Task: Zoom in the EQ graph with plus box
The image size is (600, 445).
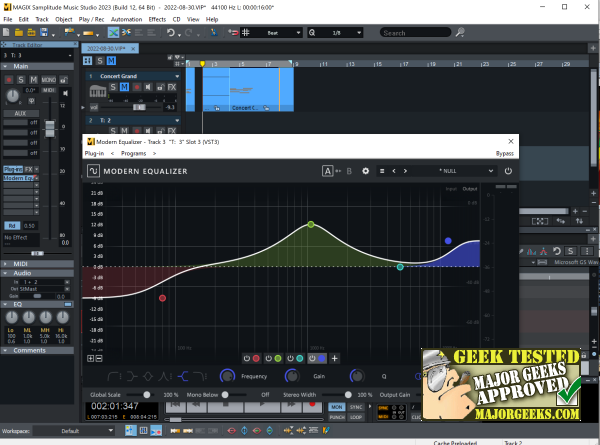Action: coord(90,359)
